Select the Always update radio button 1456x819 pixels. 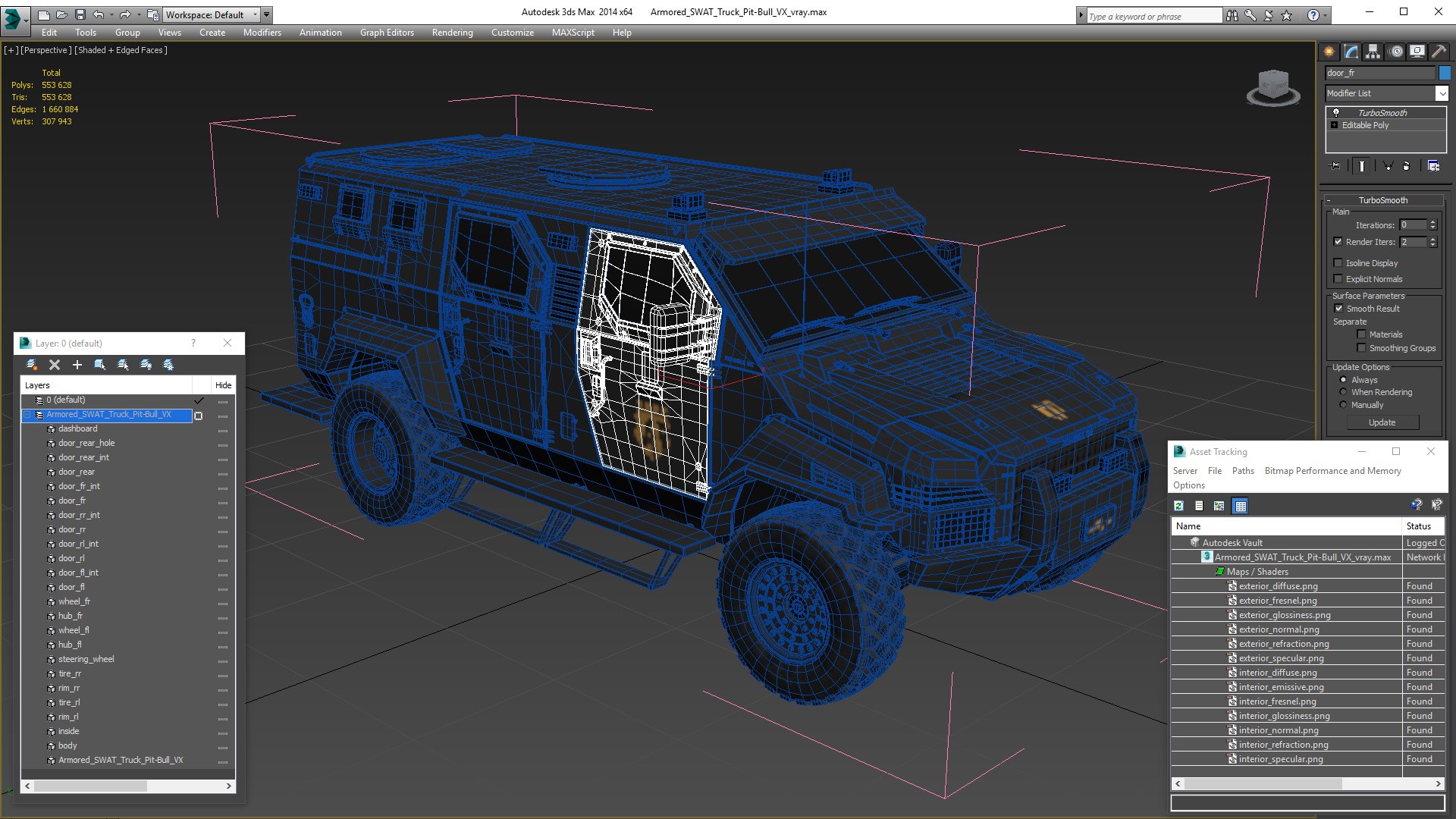tap(1343, 380)
